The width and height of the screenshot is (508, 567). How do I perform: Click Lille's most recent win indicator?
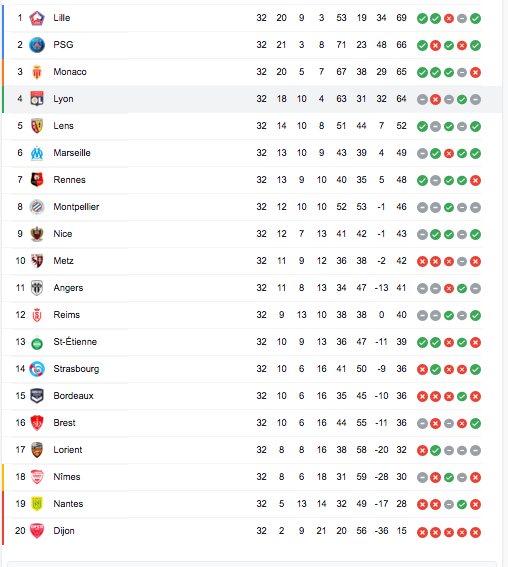(x=475, y=18)
